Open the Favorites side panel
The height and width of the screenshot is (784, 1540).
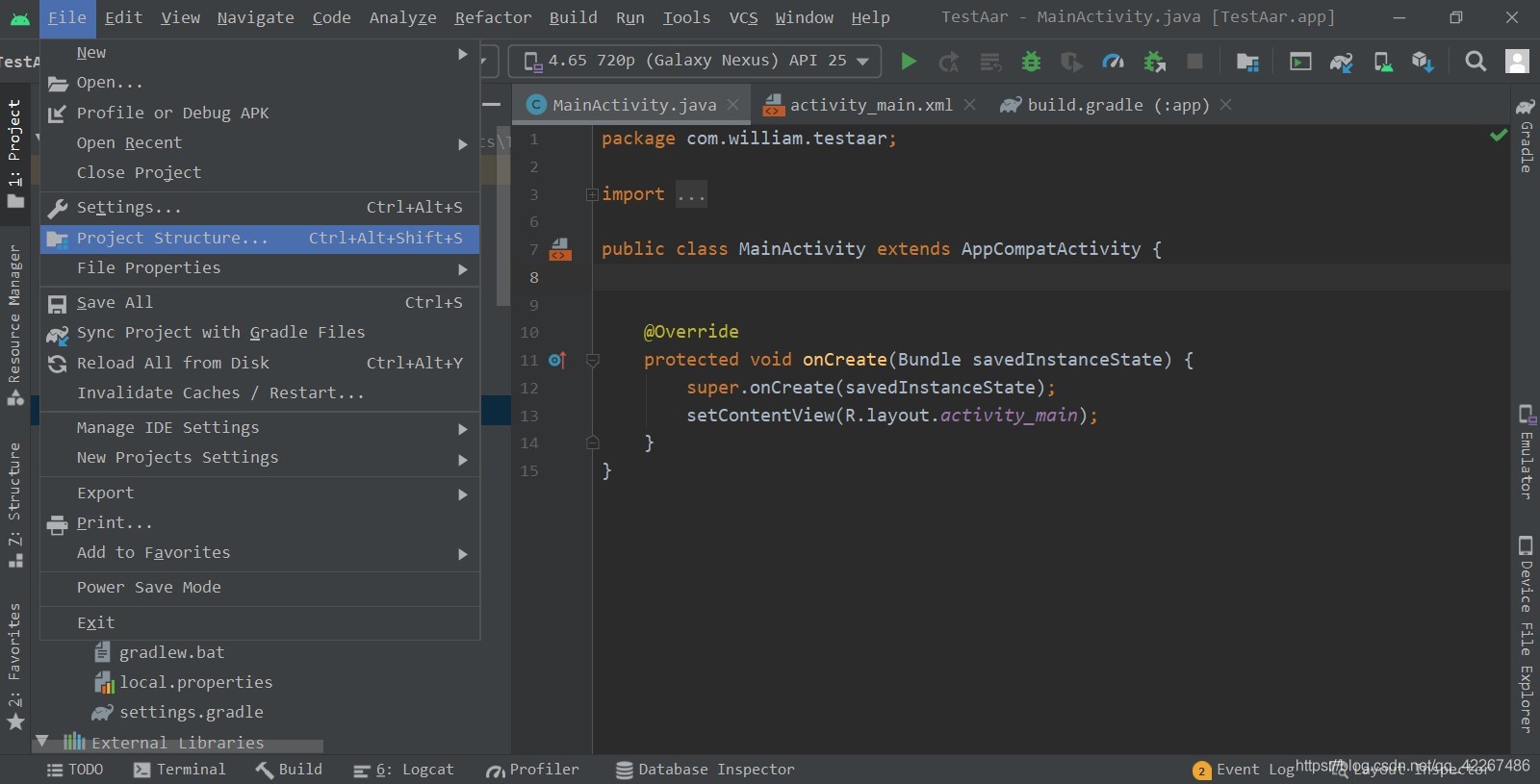(14, 667)
